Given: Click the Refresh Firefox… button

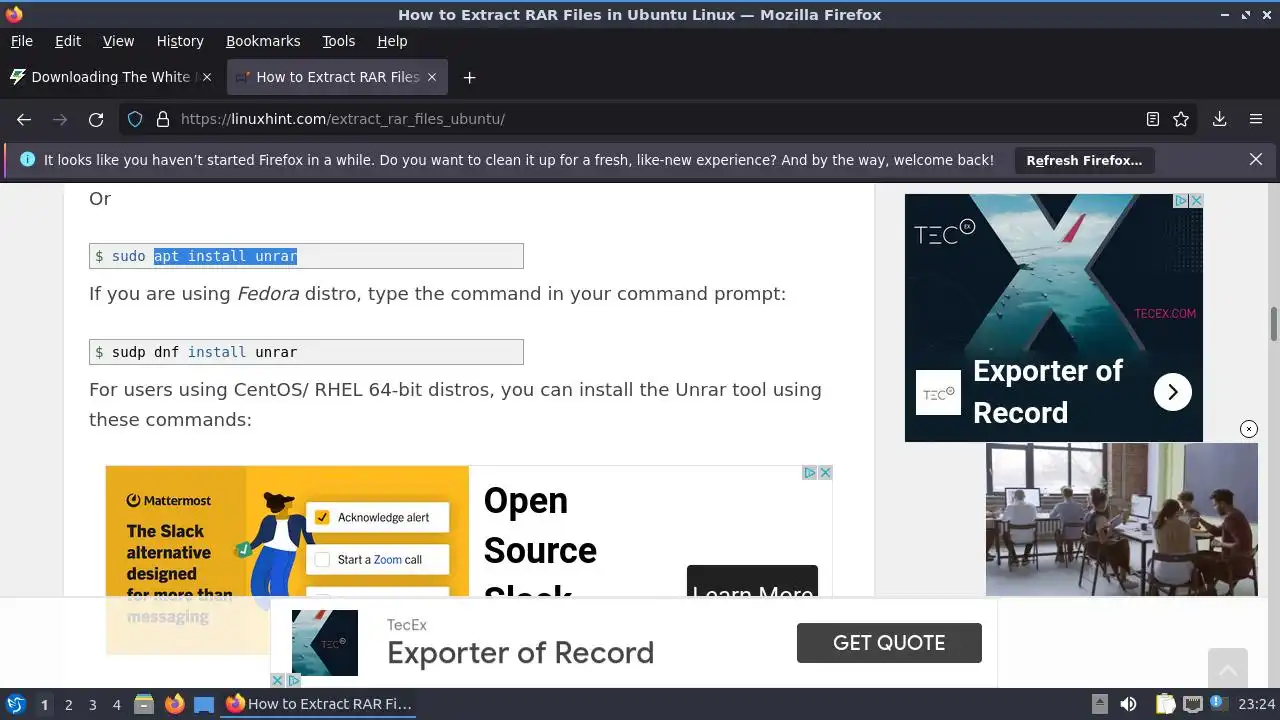Looking at the screenshot, I should [x=1084, y=160].
